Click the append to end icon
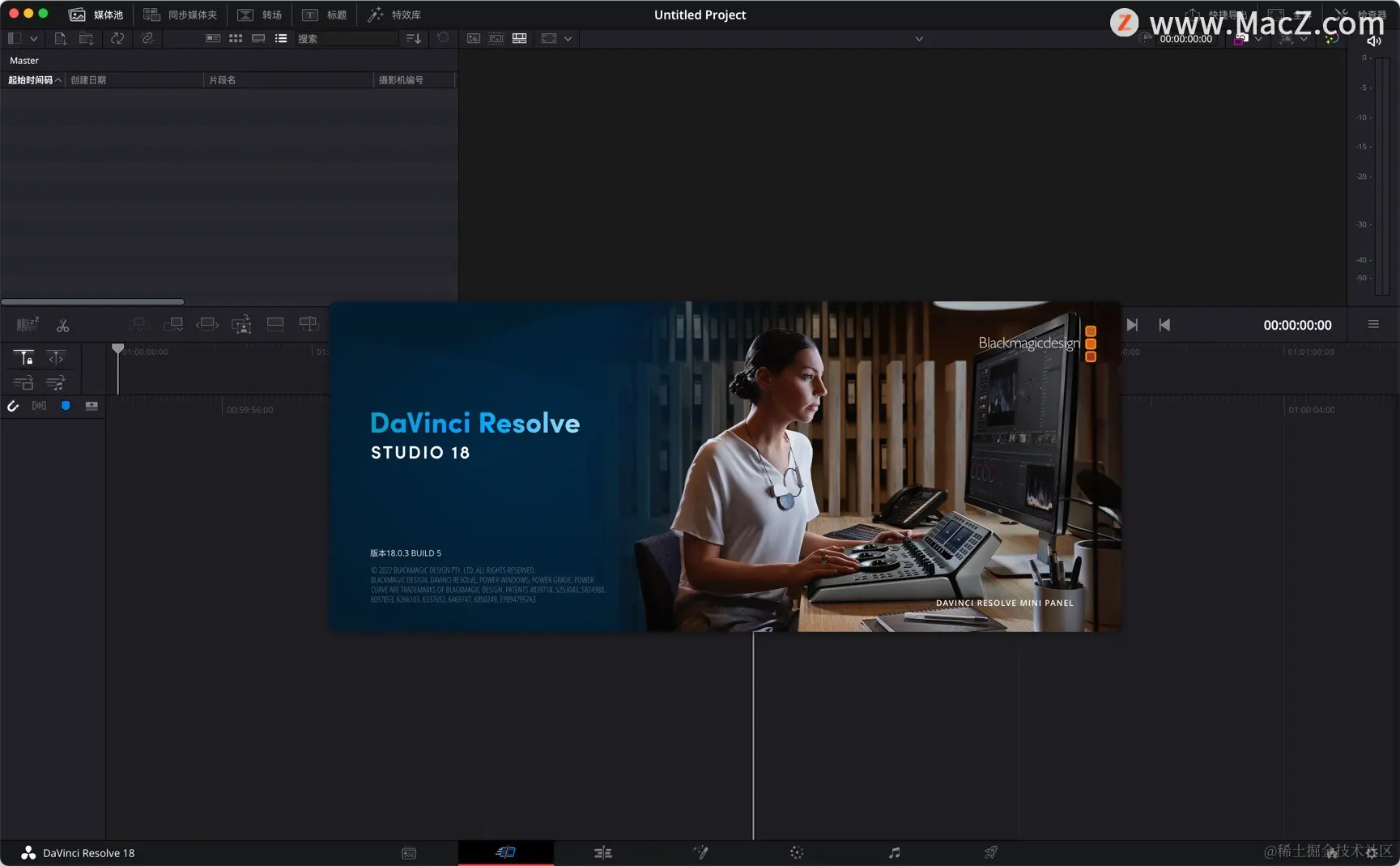 point(173,325)
